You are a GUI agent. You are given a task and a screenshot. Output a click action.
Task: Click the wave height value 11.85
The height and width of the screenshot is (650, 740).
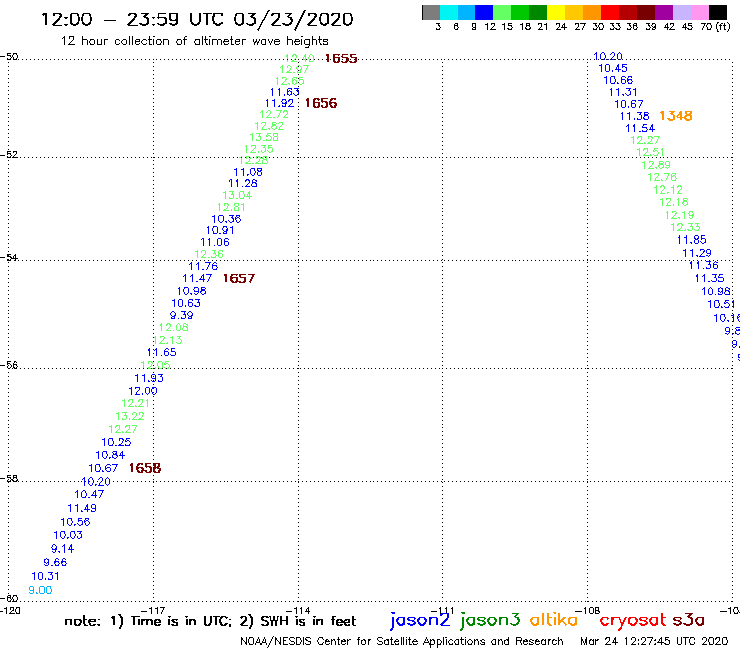(x=691, y=240)
